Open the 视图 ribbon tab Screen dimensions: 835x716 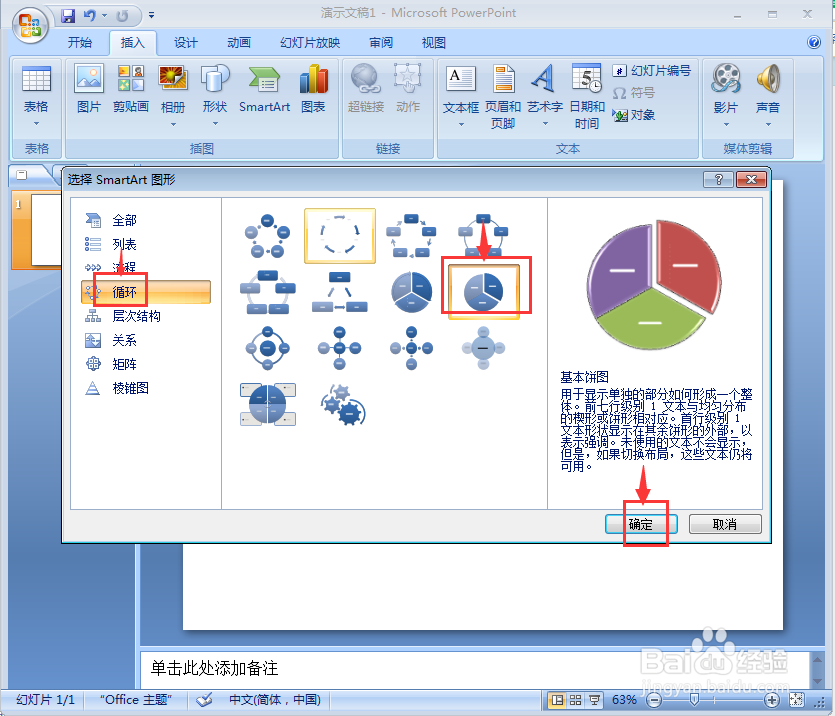433,43
